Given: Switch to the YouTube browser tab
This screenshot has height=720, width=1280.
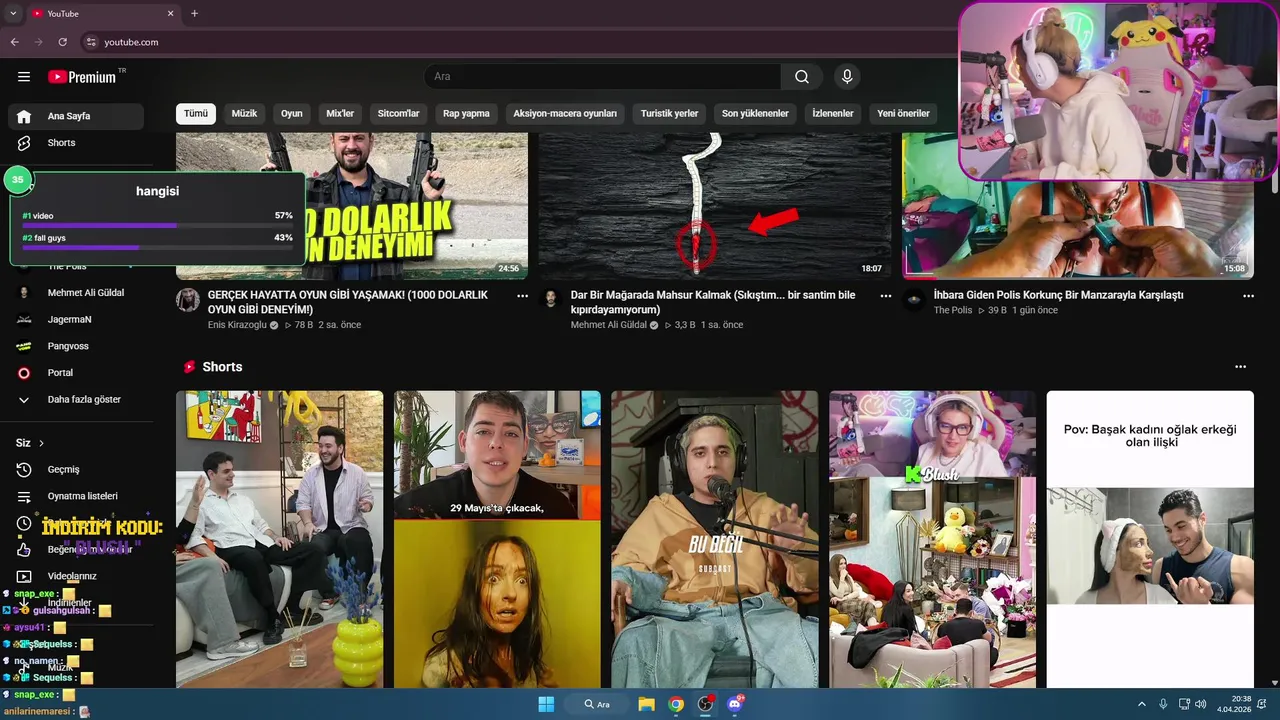Looking at the screenshot, I should 102,13.
